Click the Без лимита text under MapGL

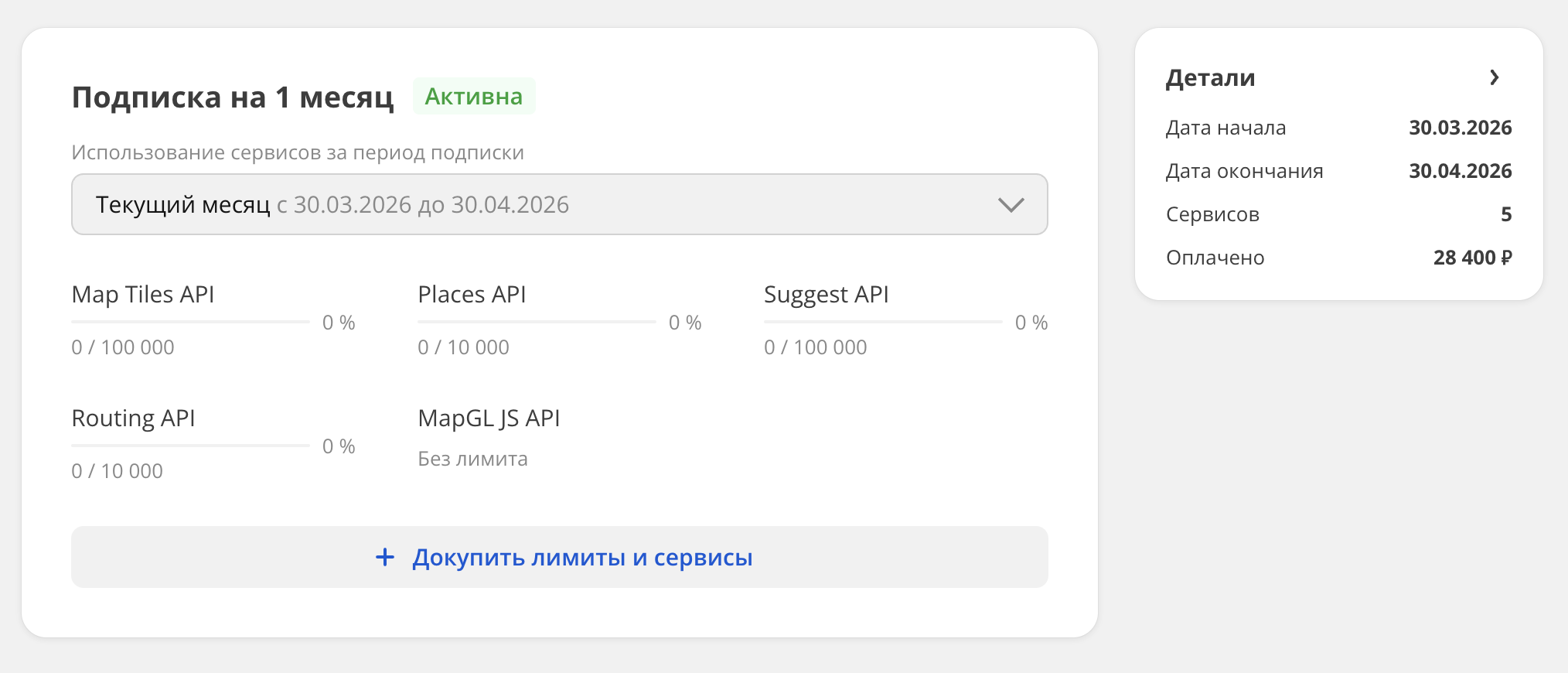tap(472, 459)
